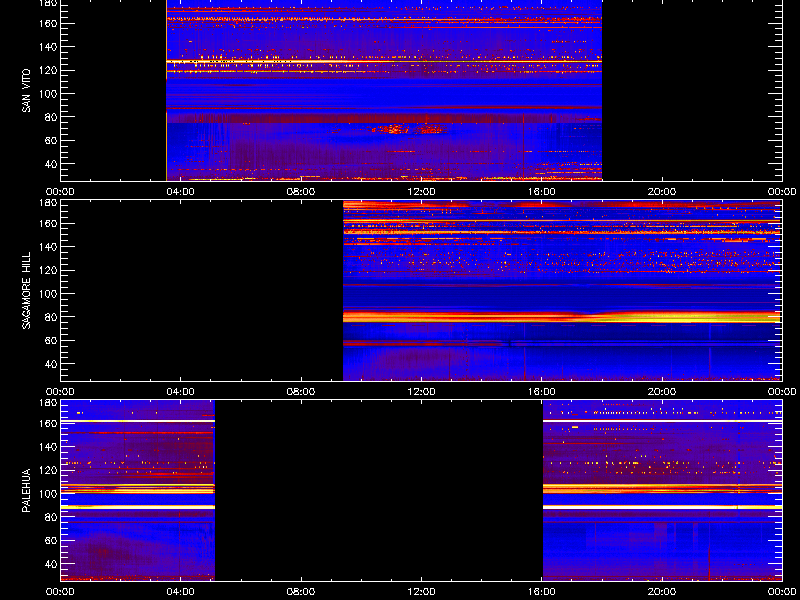Viewport: 800px width, 600px height.
Task: Select the 100 label on Sagamore Hill axis
Action: (x=49, y=294)
